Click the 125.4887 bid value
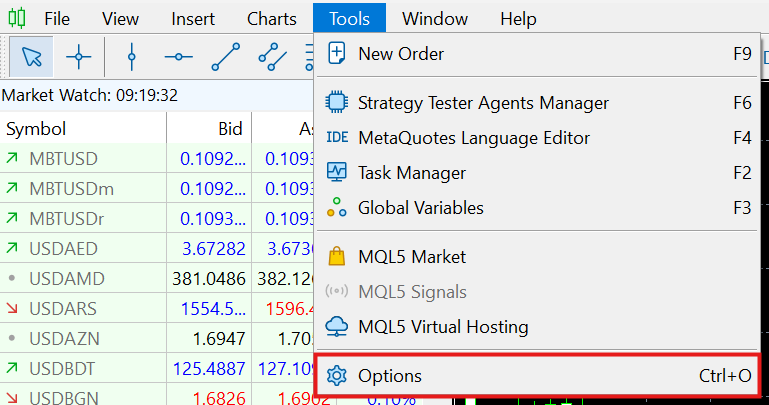The image size is (769, 405). click(209, 368)
